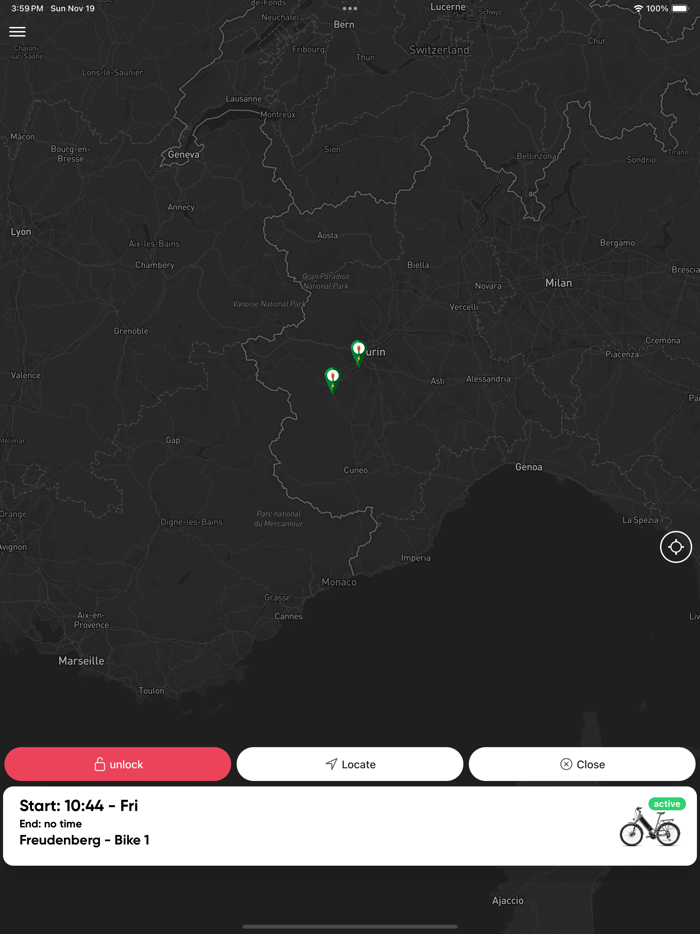
Task: Tap the Annecy label on map
Action: pyautogui.click(x=181, y=207)
